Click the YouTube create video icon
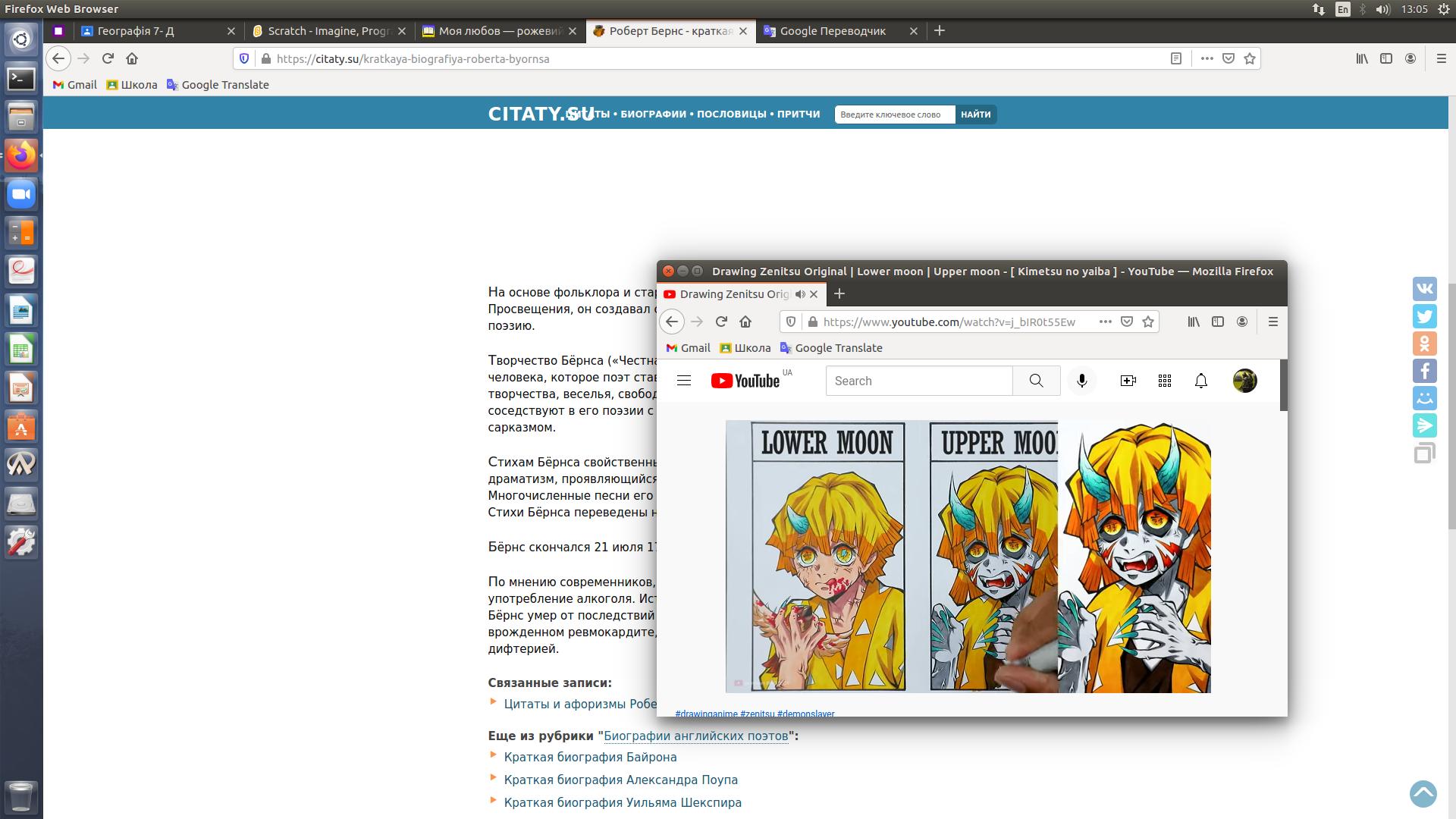 (1128, 381)
